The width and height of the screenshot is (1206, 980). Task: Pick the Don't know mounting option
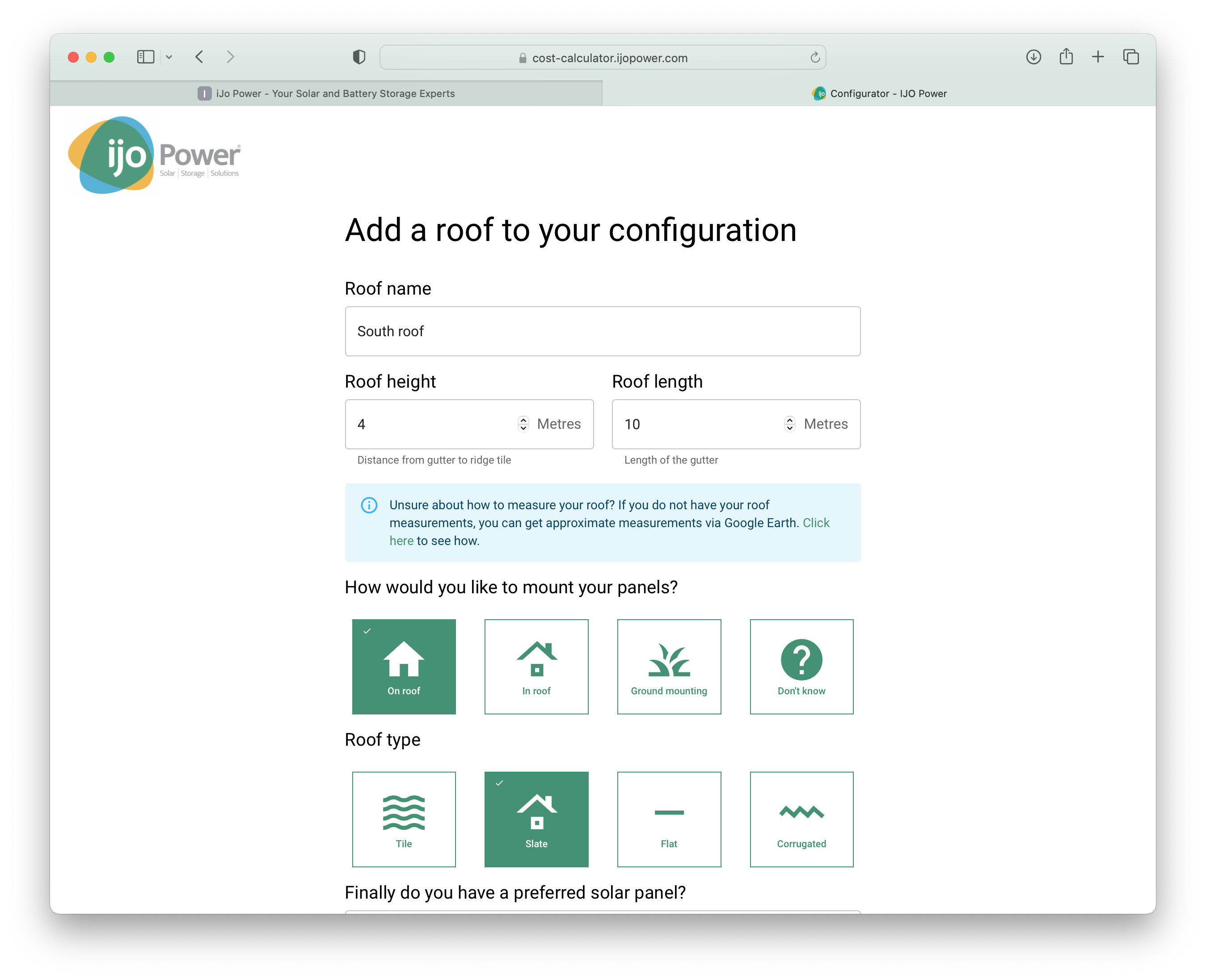click(801, 666)
